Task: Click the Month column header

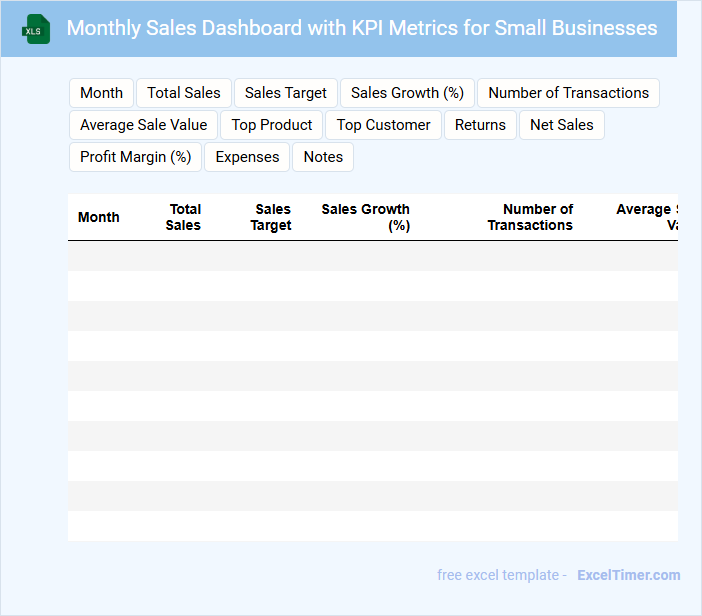Action: coord(98,217)
